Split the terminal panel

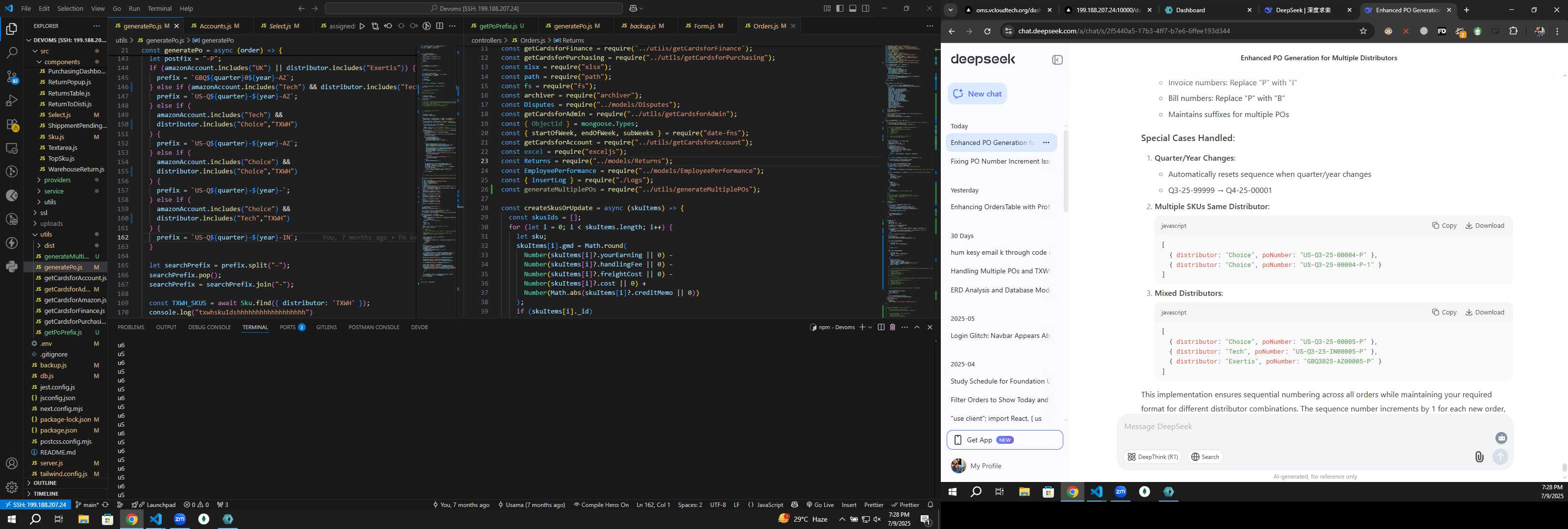pyautogui.click(x=881, y=328)
